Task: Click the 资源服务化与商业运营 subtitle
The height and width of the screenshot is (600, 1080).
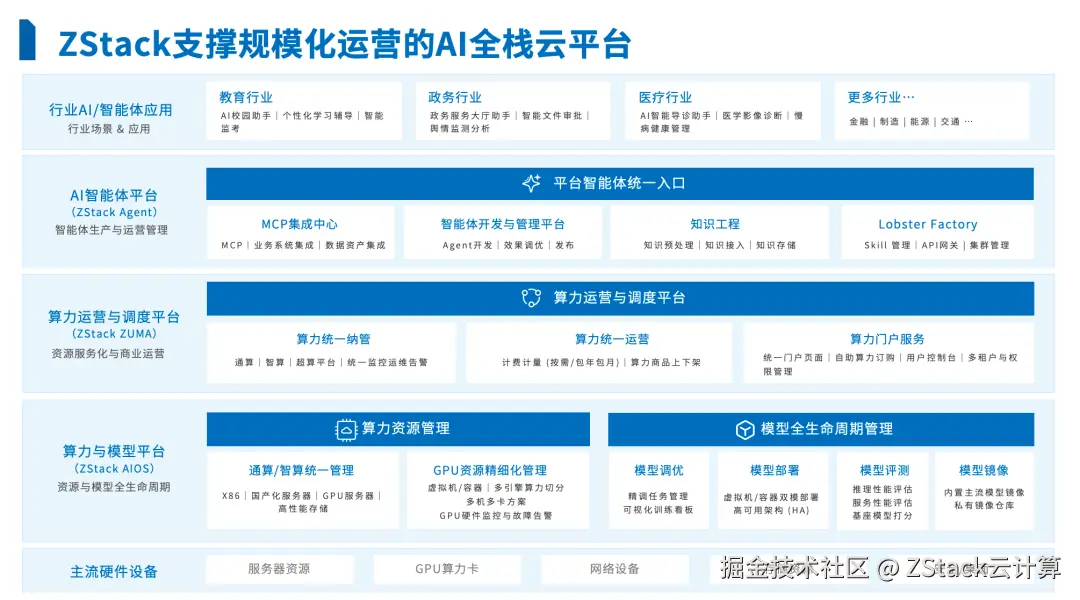Action: (x=108, y=353)
